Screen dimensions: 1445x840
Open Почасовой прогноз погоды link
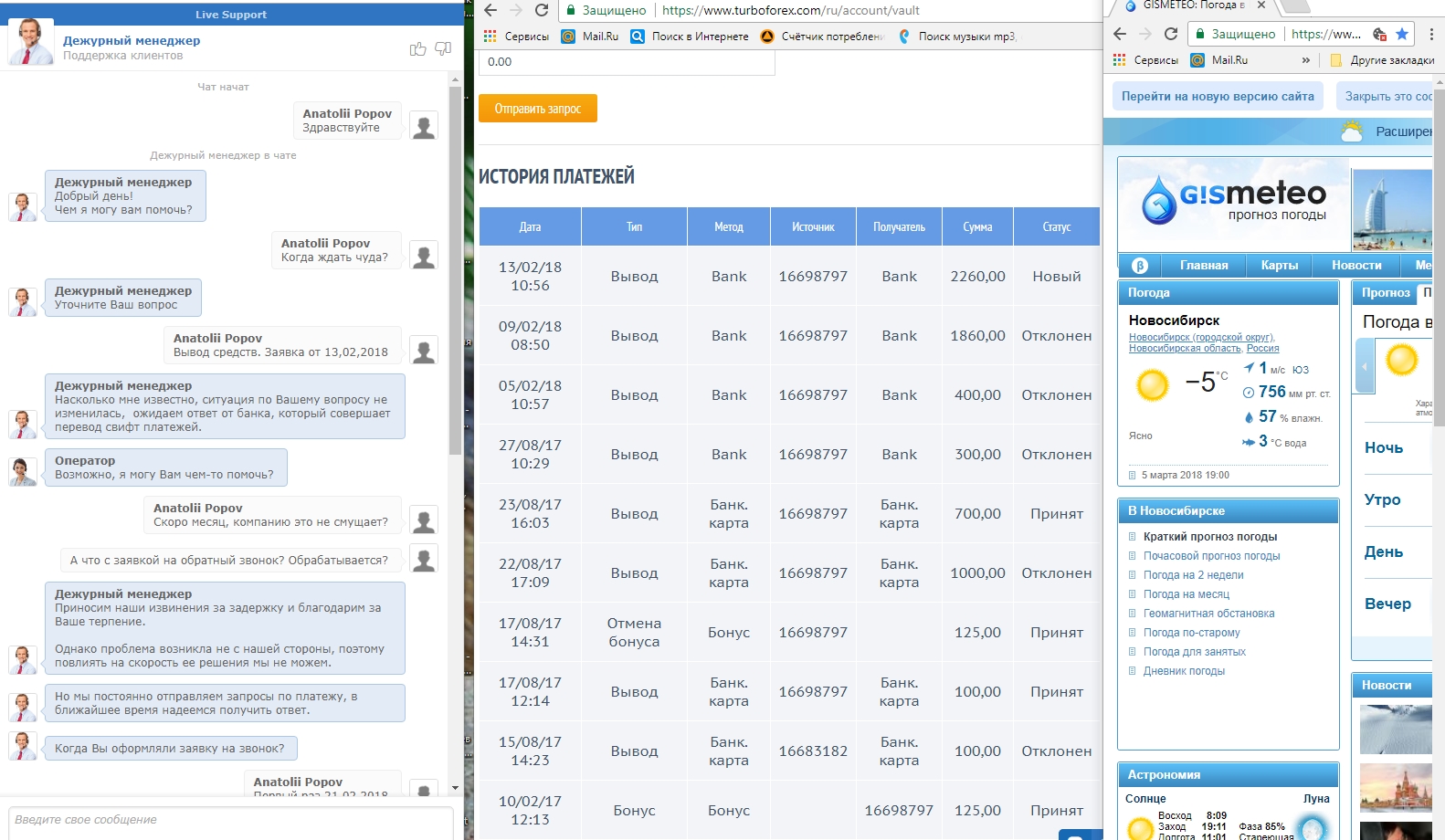(x=1211, y=556)
